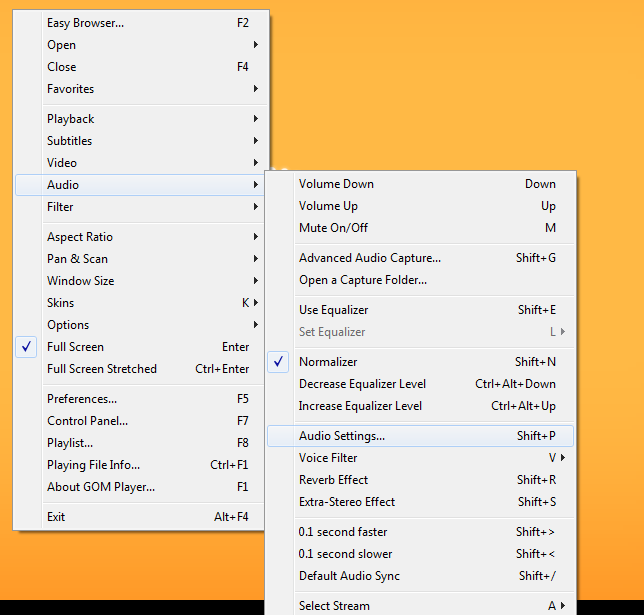
Task: Select Volume Down in the Audio menu
Action: click(336, 184)
